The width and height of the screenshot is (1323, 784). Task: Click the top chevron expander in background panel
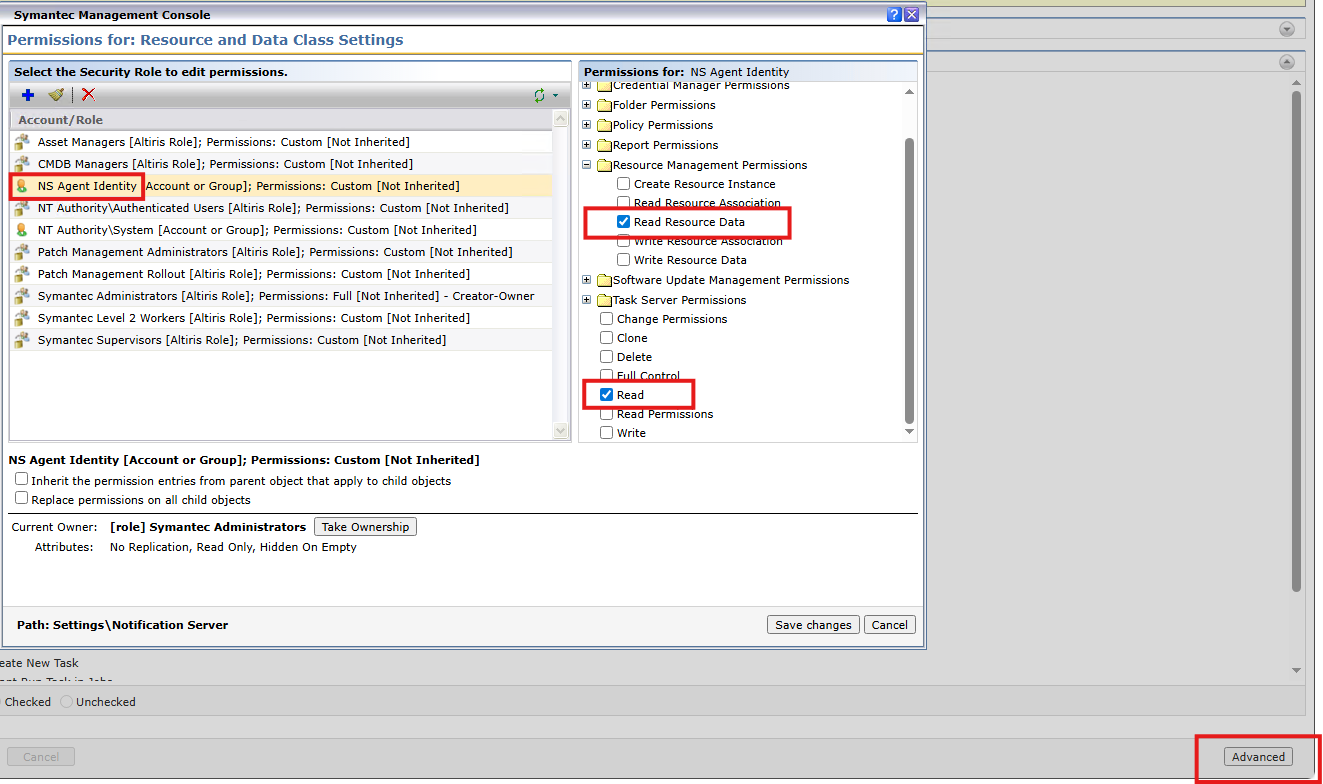pyautogui.click(x=1287, y=30)
